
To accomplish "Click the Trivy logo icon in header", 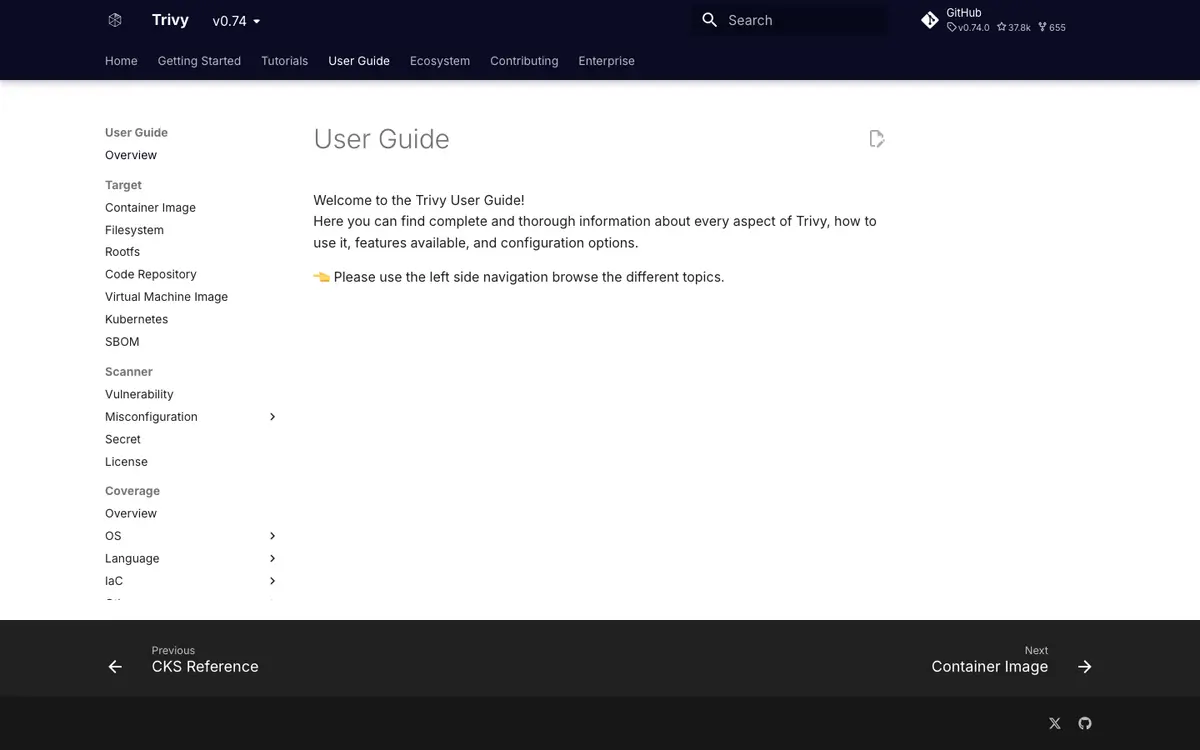I will 115,20.
